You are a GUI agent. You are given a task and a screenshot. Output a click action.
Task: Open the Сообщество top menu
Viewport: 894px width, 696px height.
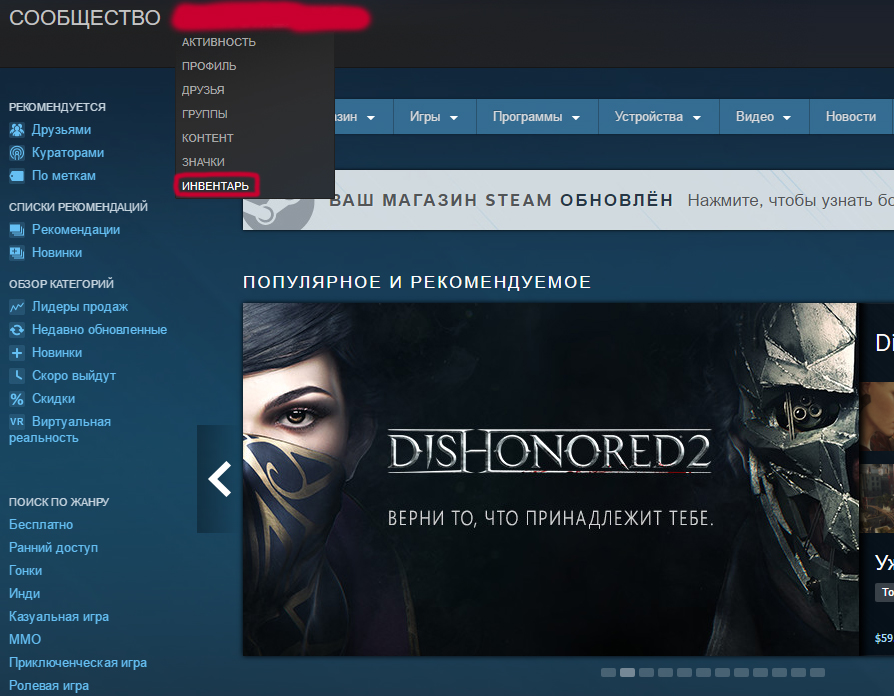point(85,18)
